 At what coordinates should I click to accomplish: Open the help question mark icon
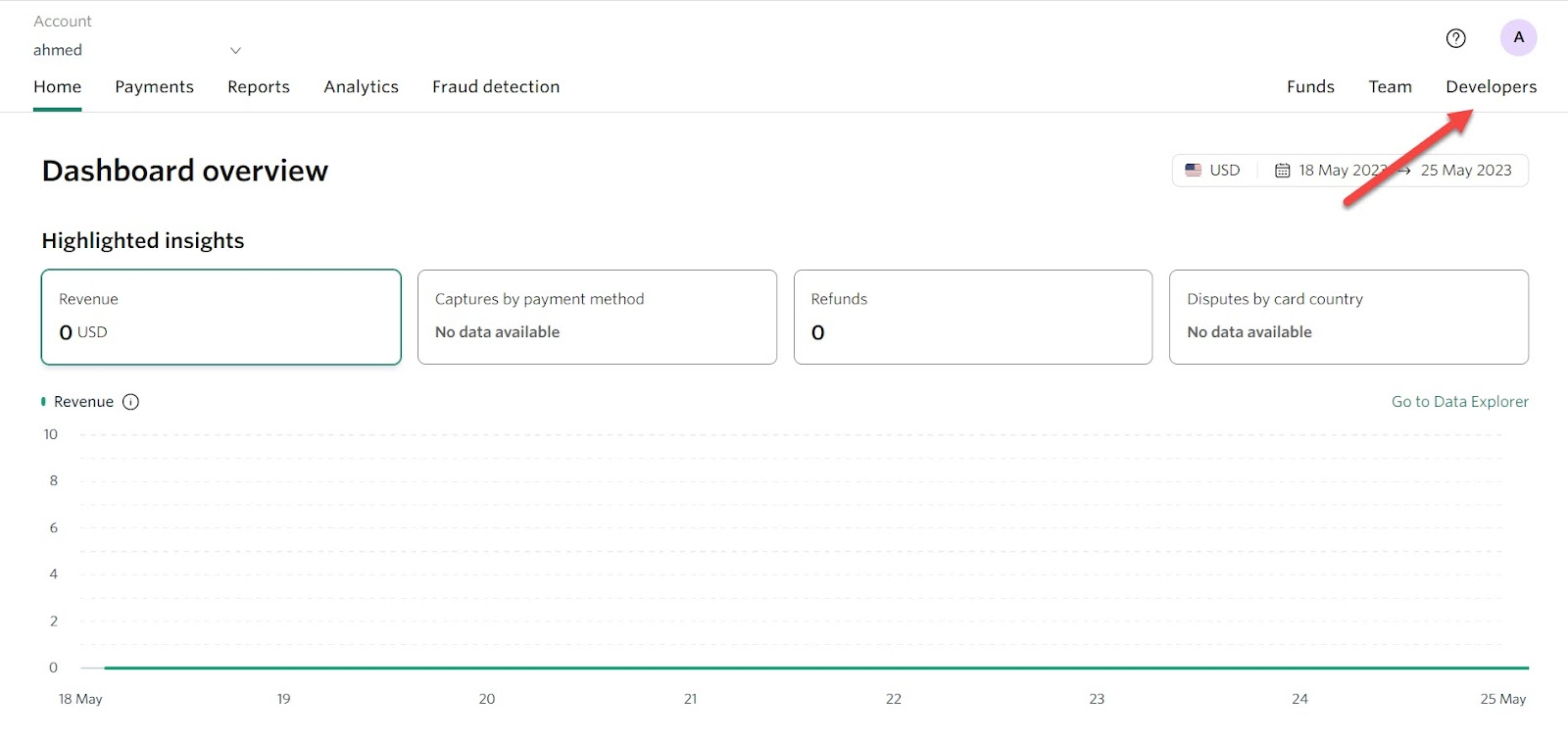click(x=1455, y=38)
